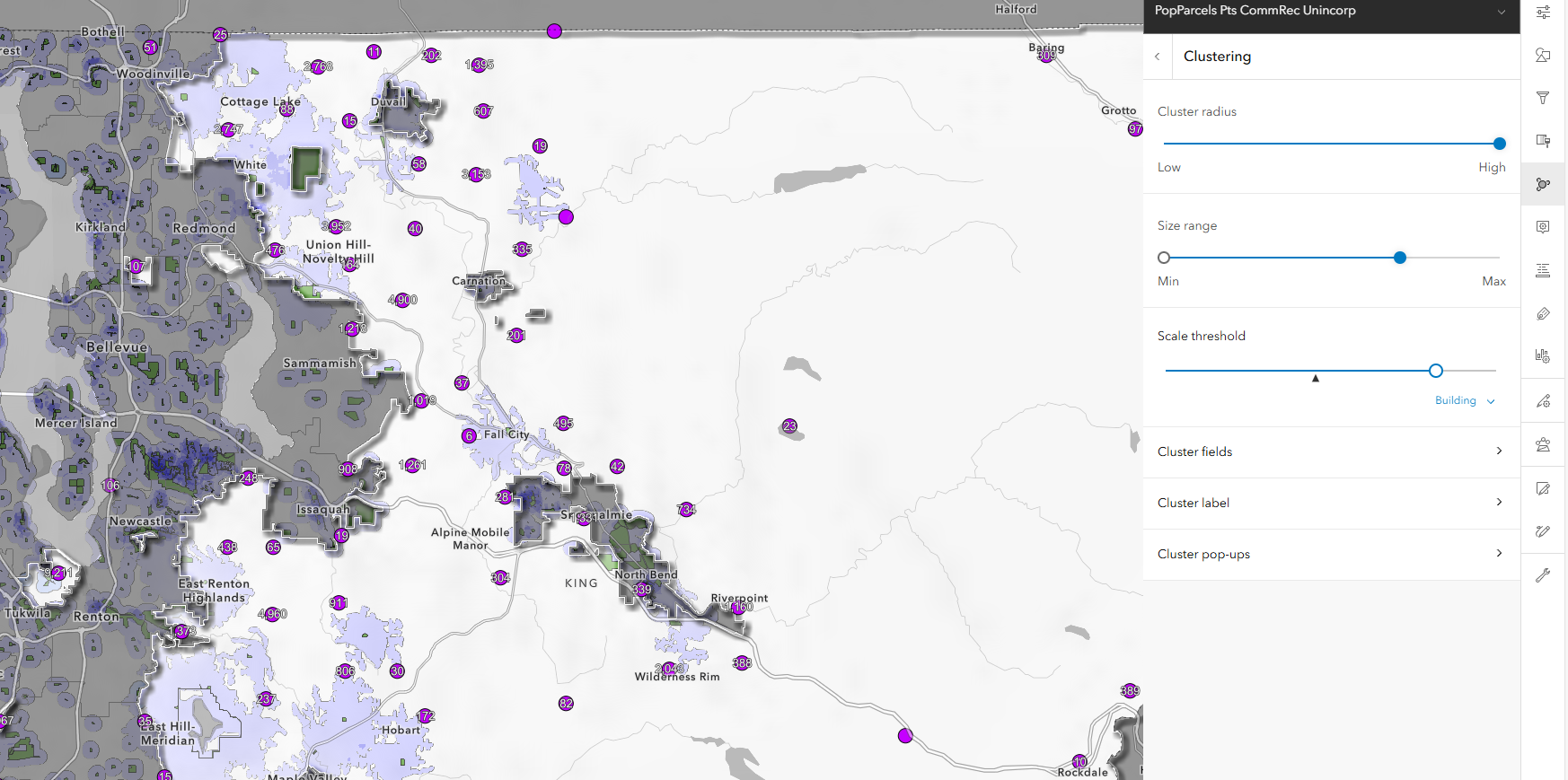Open the Building scale threshold dropdown
Viewport: 1568px width, 780px height.
[1465, 400]
